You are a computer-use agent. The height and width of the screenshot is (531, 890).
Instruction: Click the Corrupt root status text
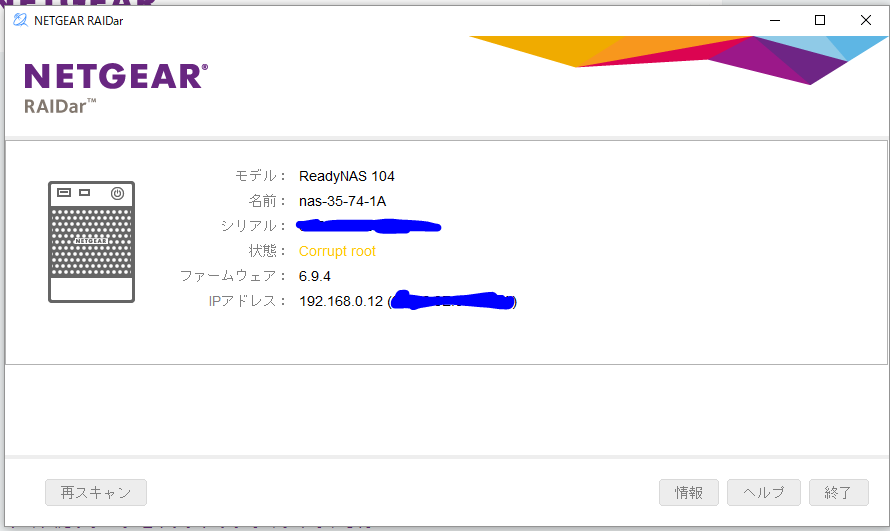pyautogui.click(x=337, y=251)
